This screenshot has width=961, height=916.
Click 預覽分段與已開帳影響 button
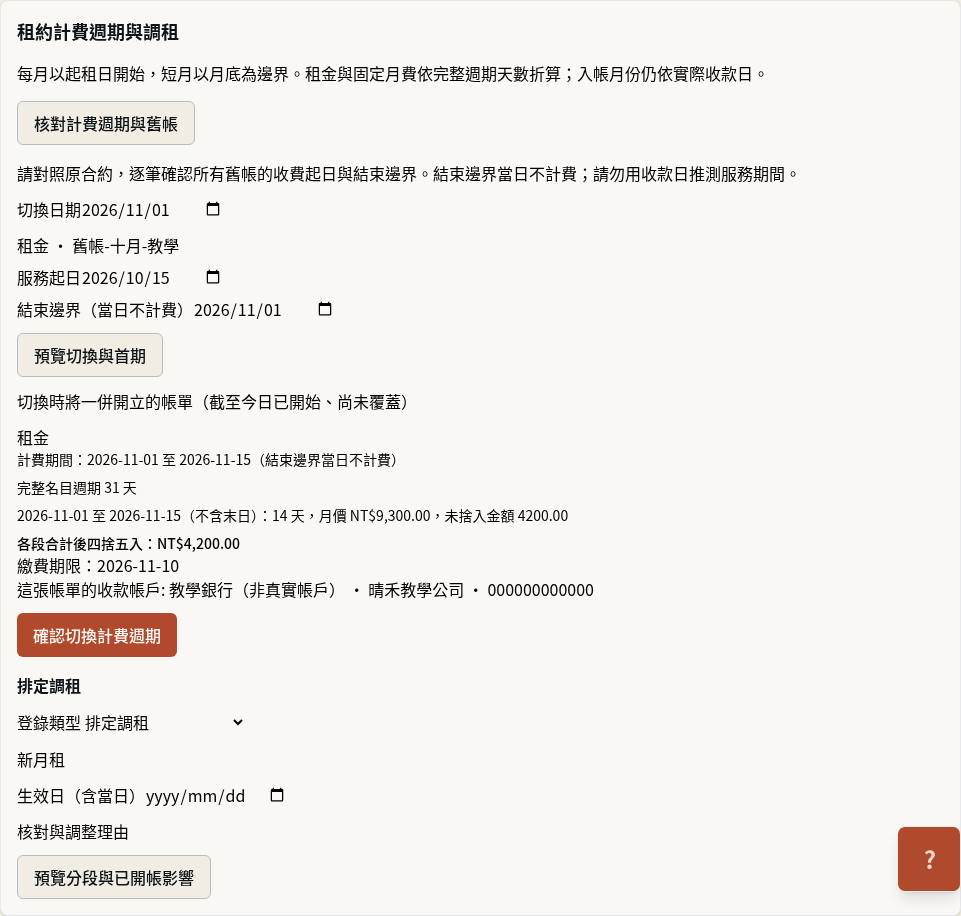point(114,877)
